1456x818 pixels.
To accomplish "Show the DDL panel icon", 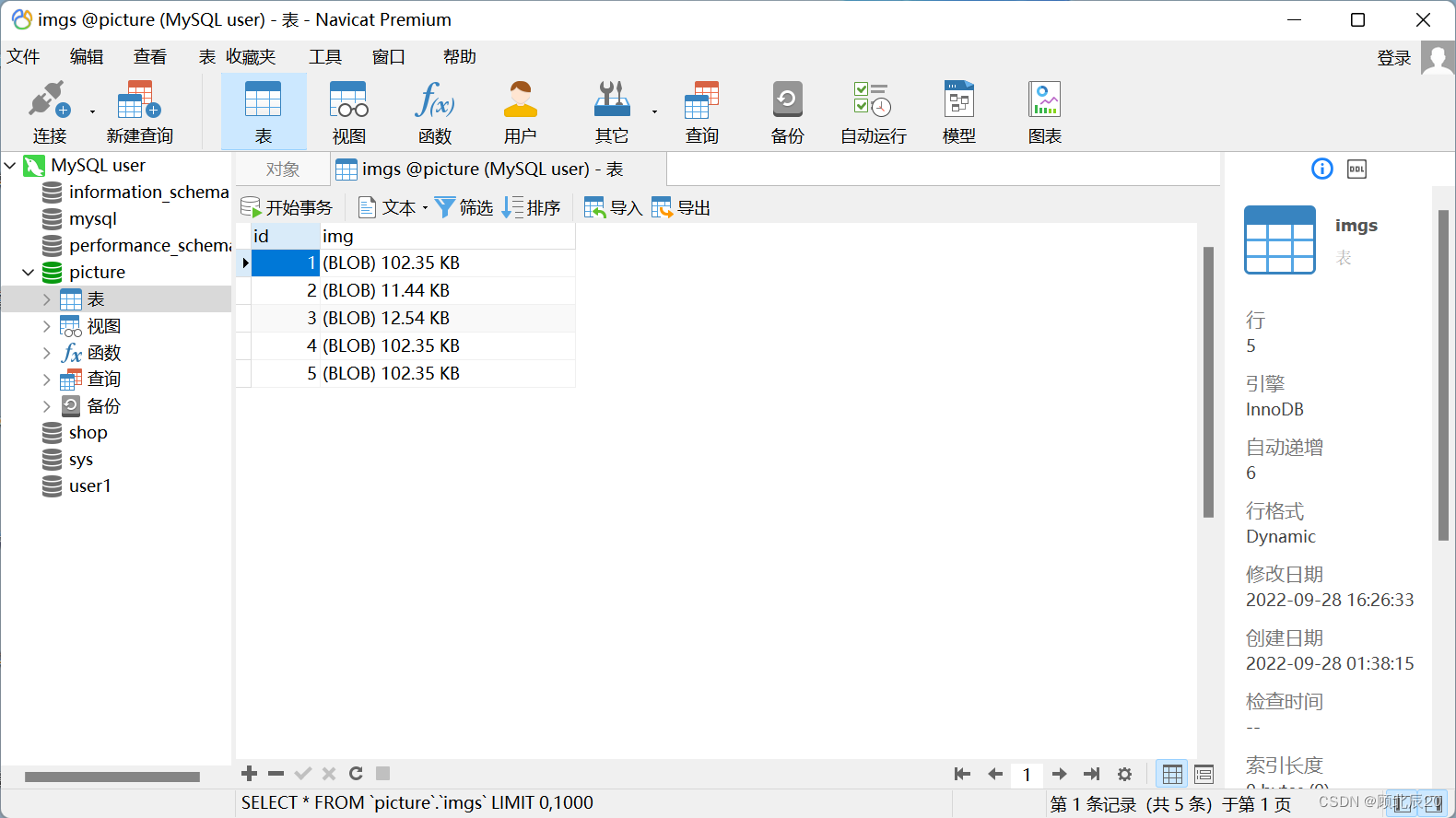I will [x=1356, y=169].
